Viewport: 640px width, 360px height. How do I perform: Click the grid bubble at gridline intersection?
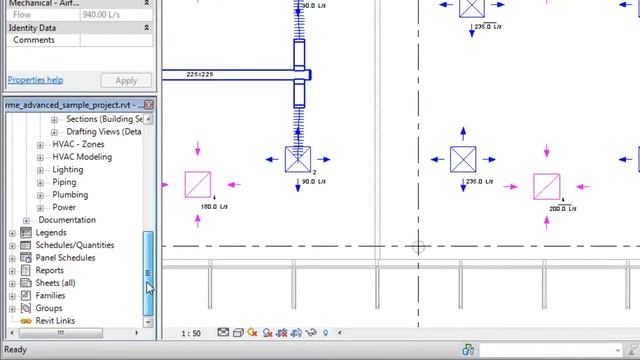[418, 247]
